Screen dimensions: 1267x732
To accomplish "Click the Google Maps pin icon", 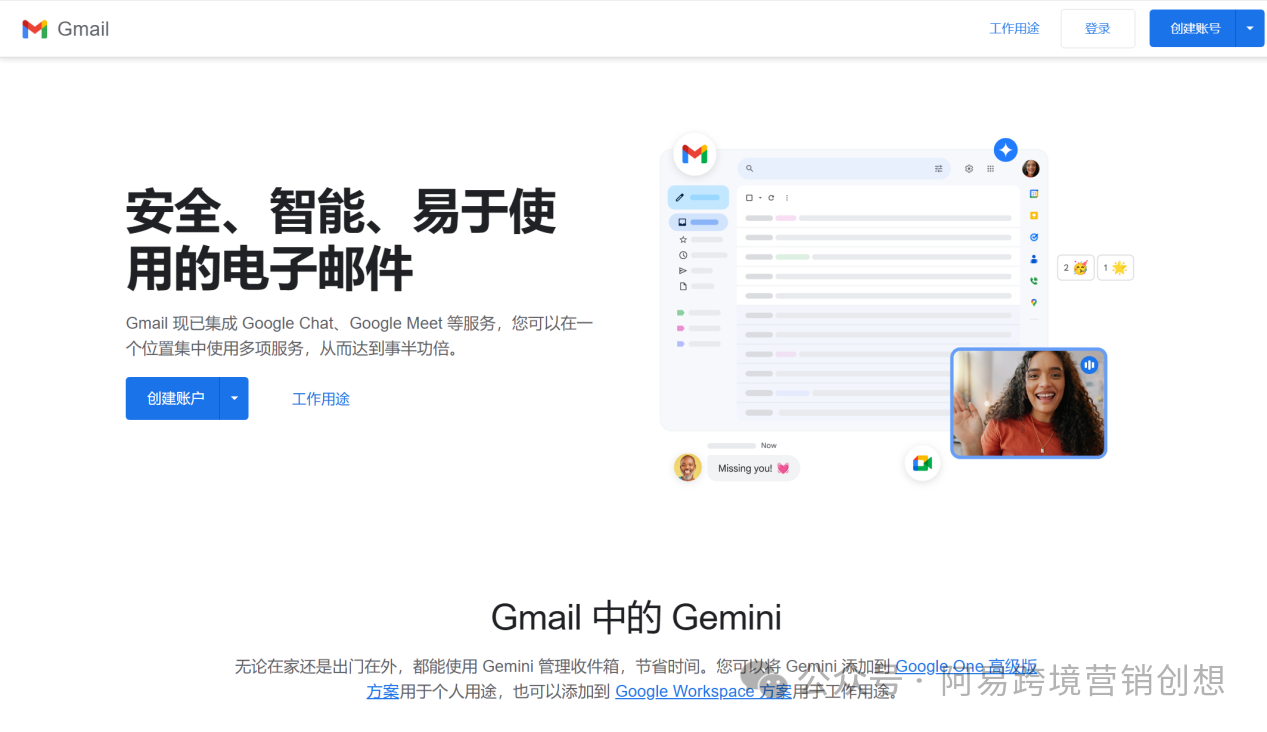I will pyautogui.click(x=1034, y=303).
